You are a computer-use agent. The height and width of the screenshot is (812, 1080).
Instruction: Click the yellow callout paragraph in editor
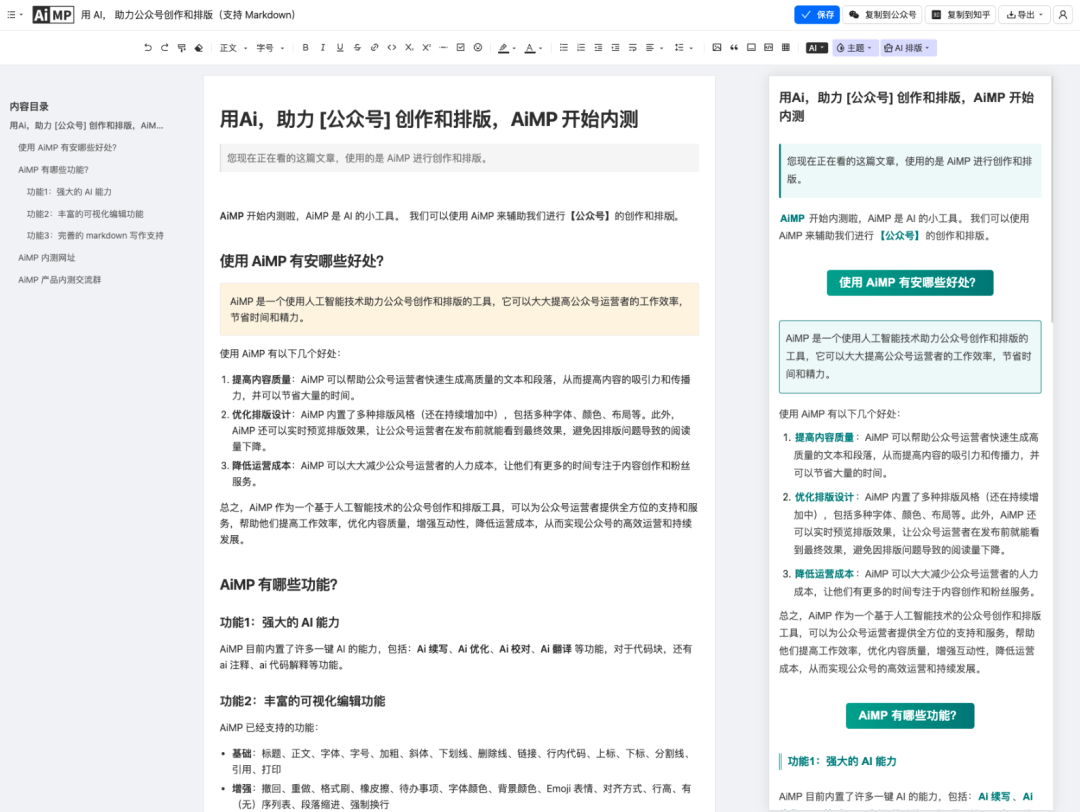pyautogui.click(x=459, y=309)
